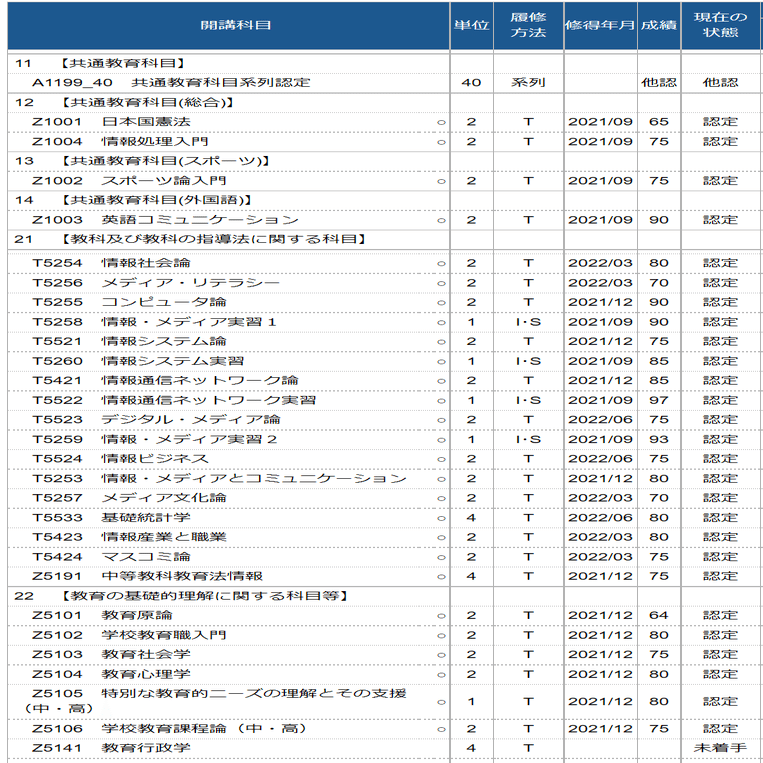Click the 成績 column header
The width and height of the screenshot is (763, 763).
coord(658,25)
